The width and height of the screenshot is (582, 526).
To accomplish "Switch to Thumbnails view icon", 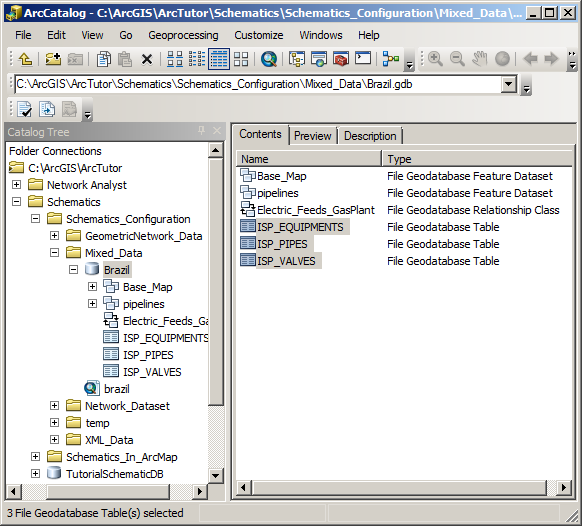I will [x=241, y=59].
